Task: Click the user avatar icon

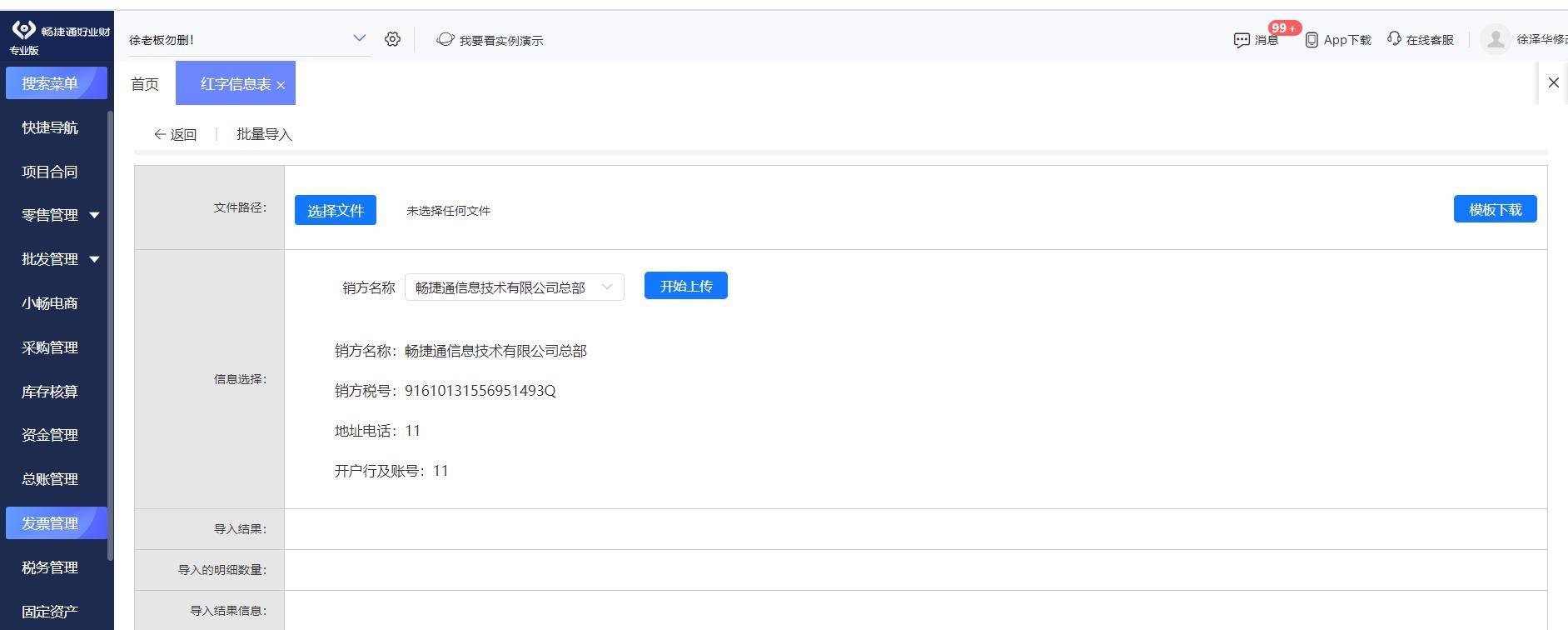Action: (x=1496, y=39)
